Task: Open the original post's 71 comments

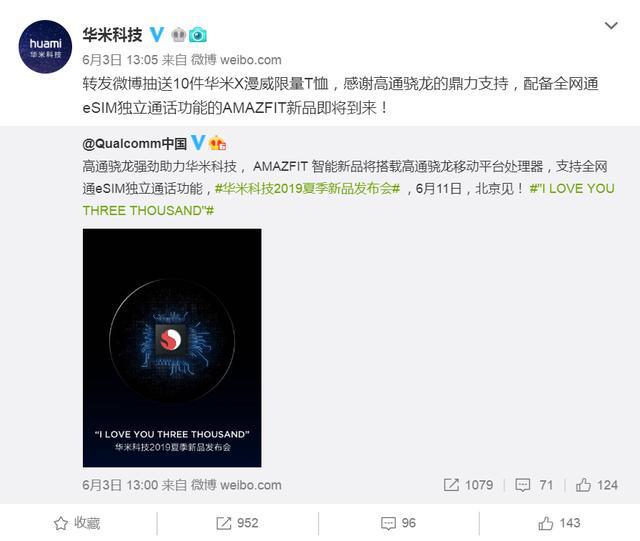Action: pos(534,485)
